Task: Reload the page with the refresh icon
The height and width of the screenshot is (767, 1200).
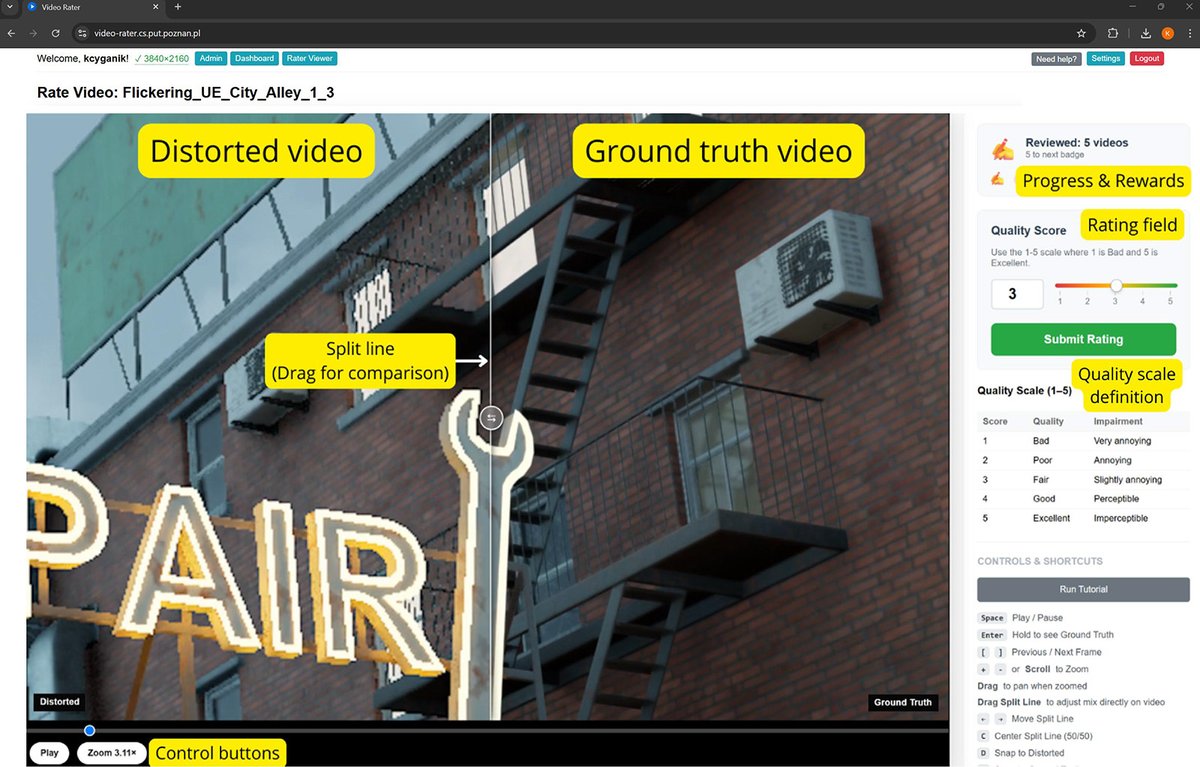Action: [x=56, y=33]
